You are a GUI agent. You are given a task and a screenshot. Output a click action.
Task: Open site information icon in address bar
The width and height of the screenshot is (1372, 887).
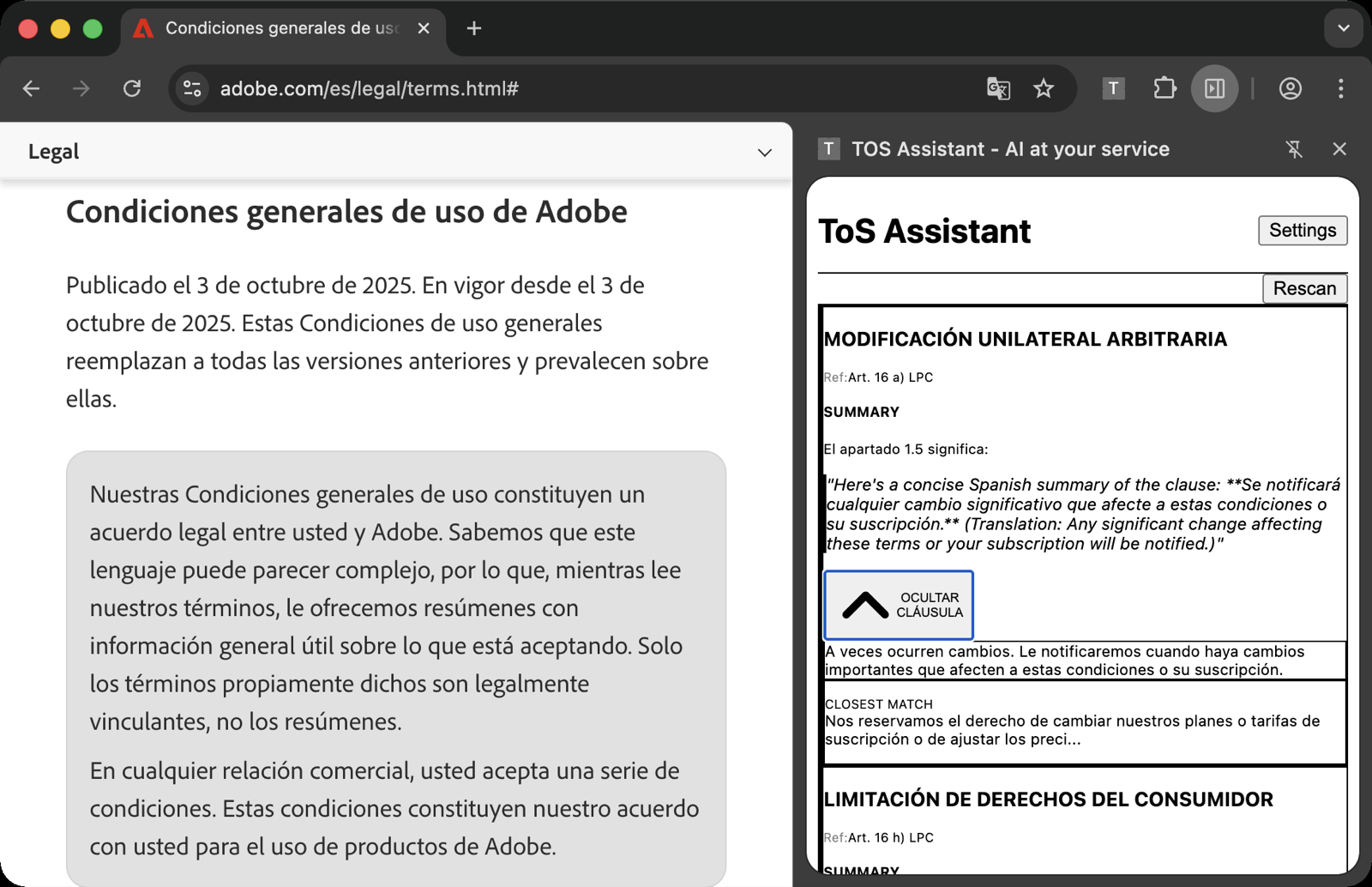click(192, 88)
